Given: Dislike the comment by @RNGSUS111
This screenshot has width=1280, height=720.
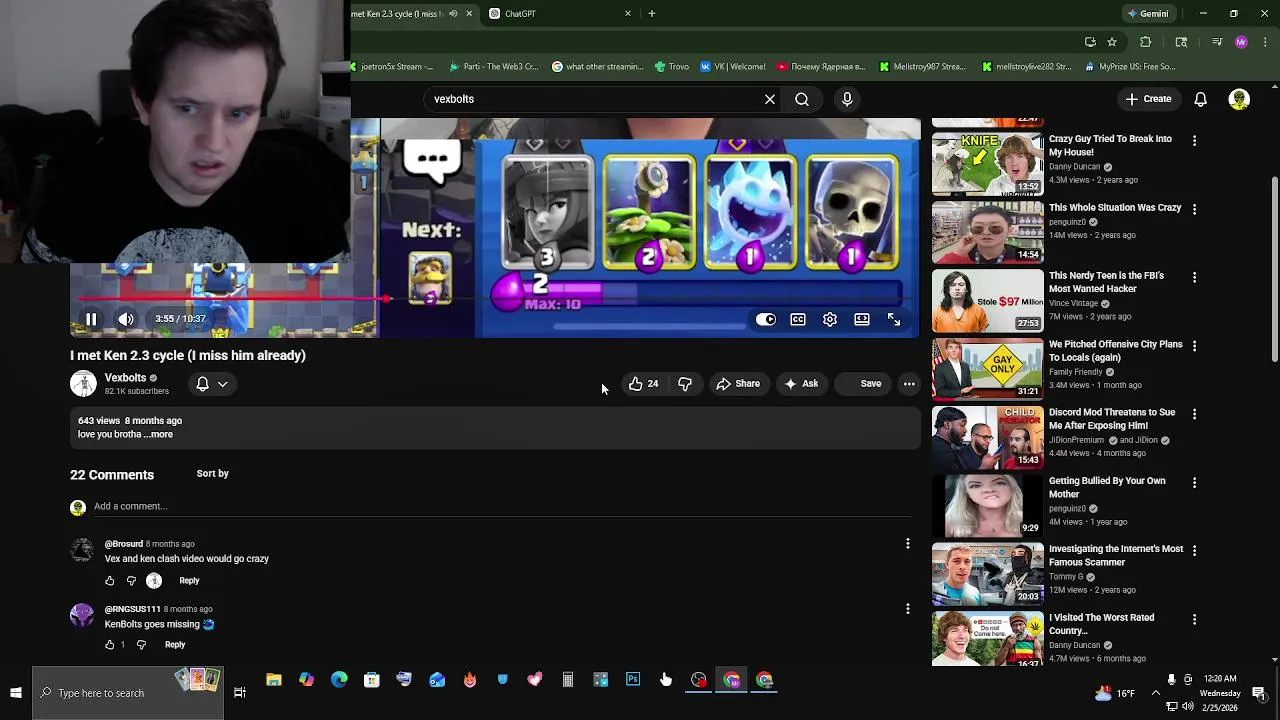Looking at the screenshot, I should [x=141, y=645].
